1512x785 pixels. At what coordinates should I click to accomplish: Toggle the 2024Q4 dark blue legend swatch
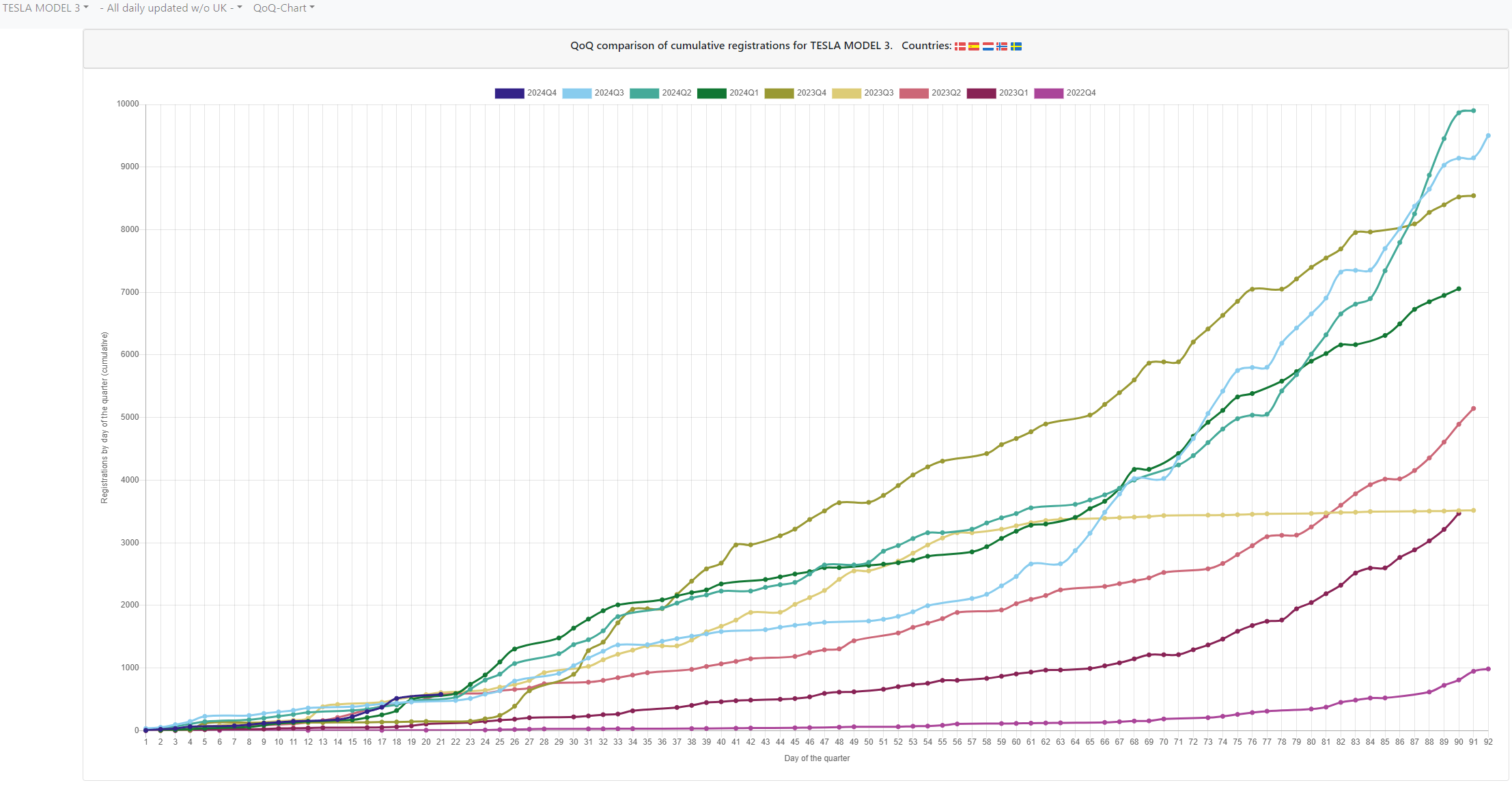(509, 93)
